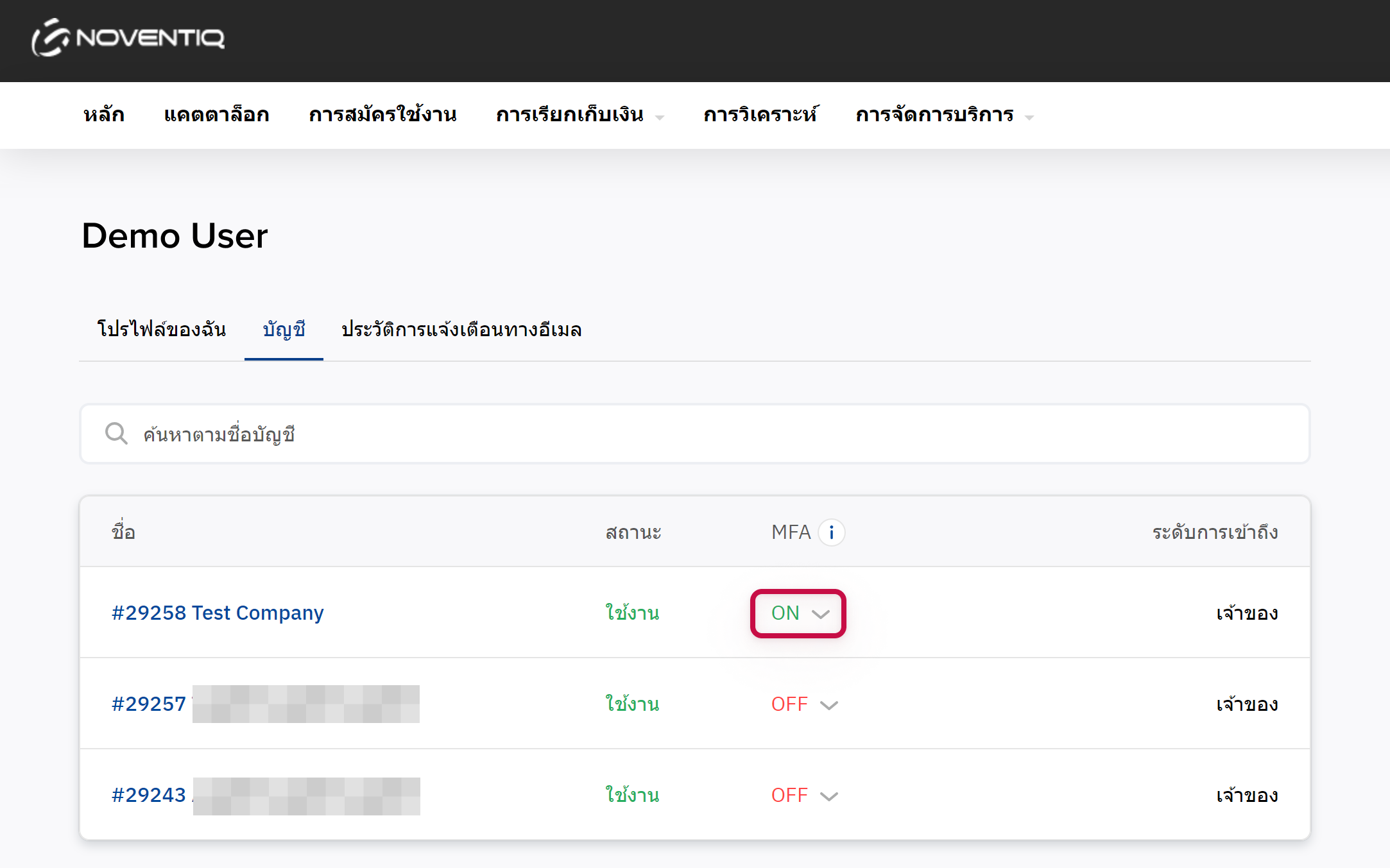Expand the การเรียกเก็บเงิน menu arrow

[x=660, y=117]
